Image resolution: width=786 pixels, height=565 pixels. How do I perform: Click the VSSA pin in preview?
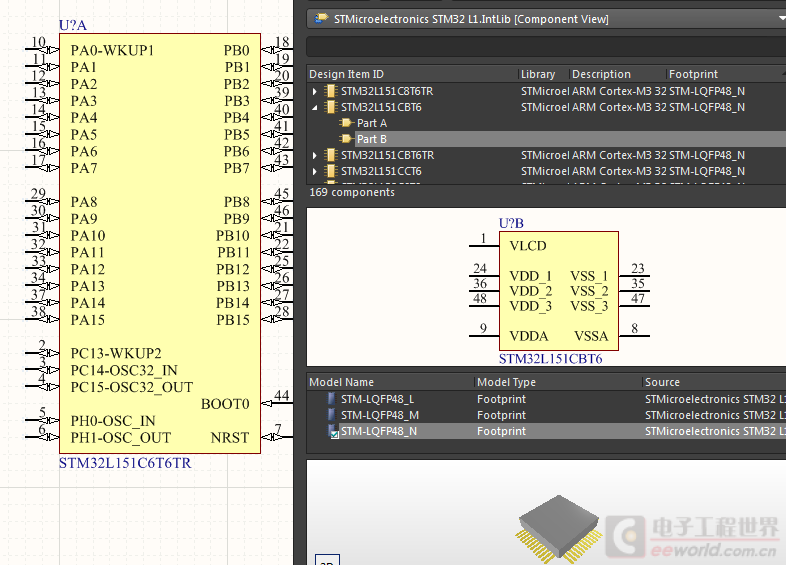pos(591,336)
